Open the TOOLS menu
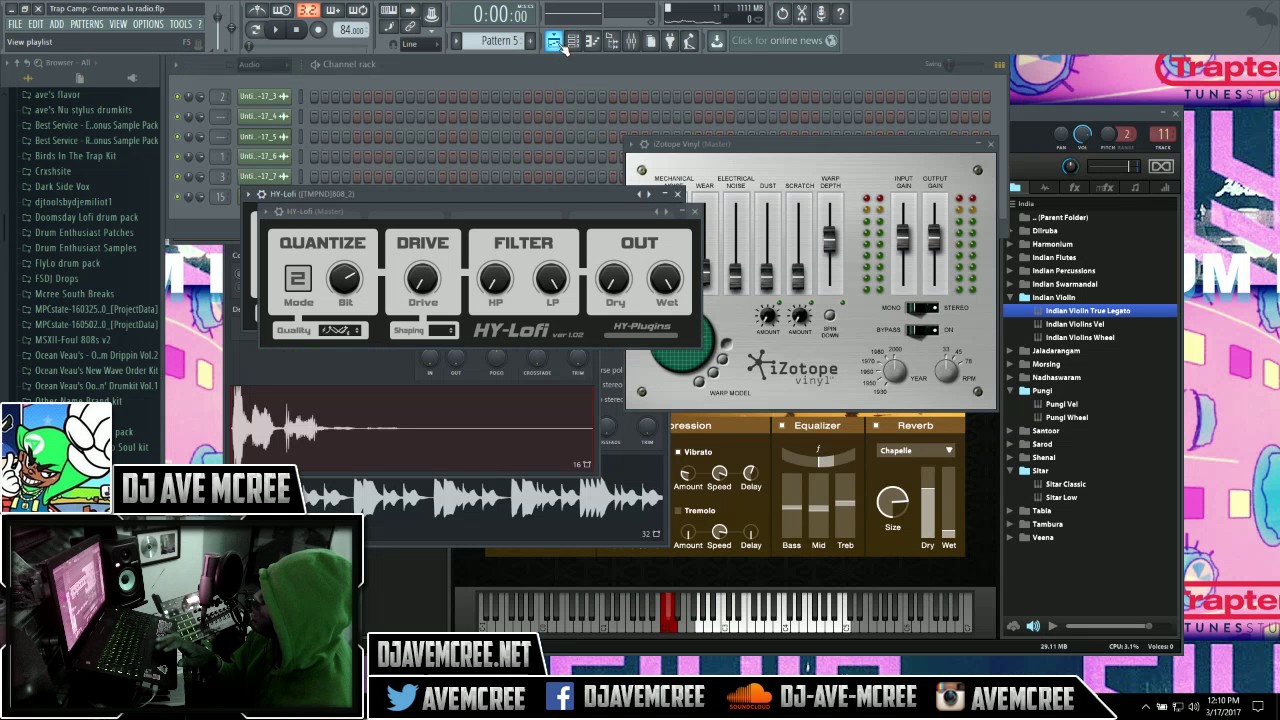 pyautogui.click(x=181, y=24)
